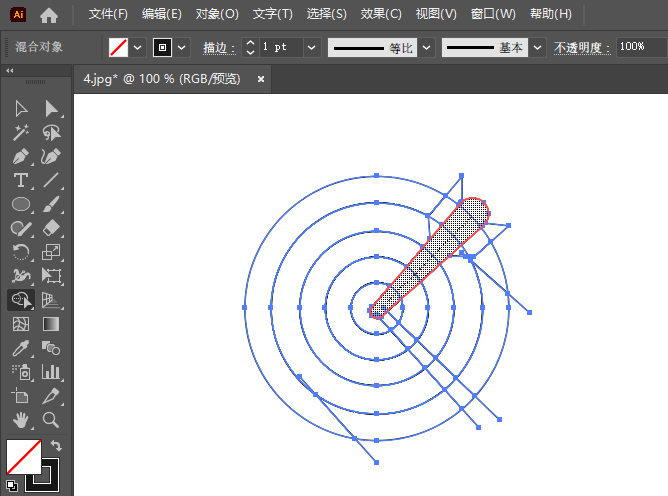
Task: Pick the Blend tool
Action: (x=51, y=348)
